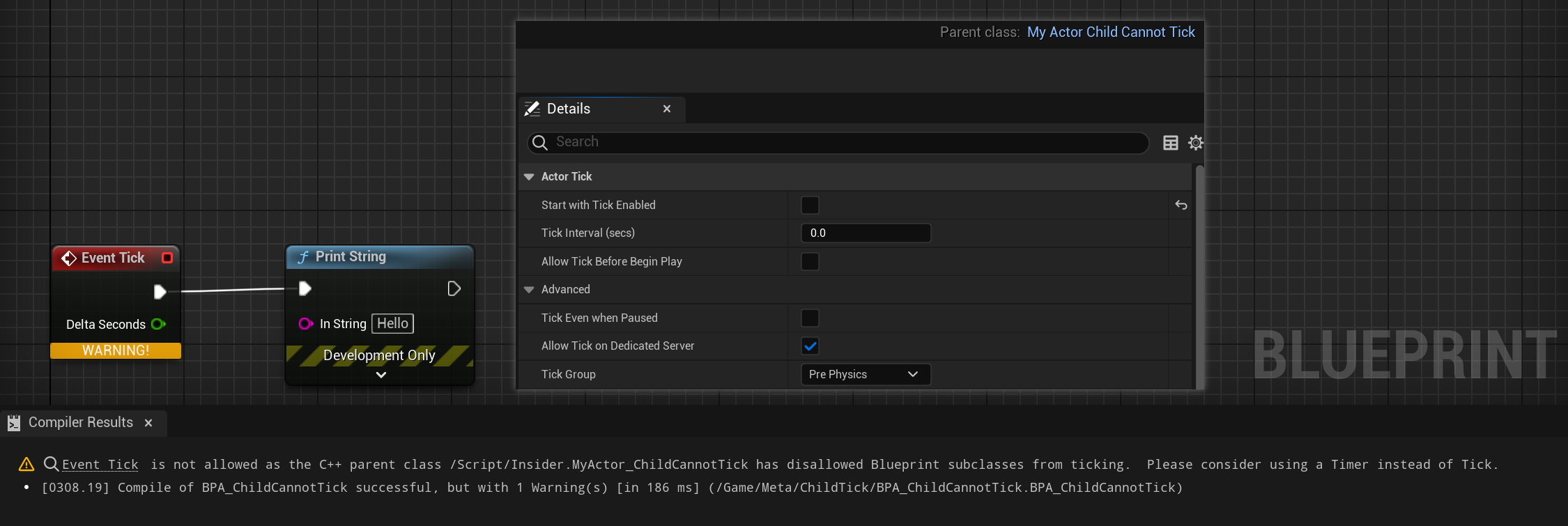The width and height of the screenshot is (1568, 526).
Task: Collapse the Actor Tick section
Action: 529,177
